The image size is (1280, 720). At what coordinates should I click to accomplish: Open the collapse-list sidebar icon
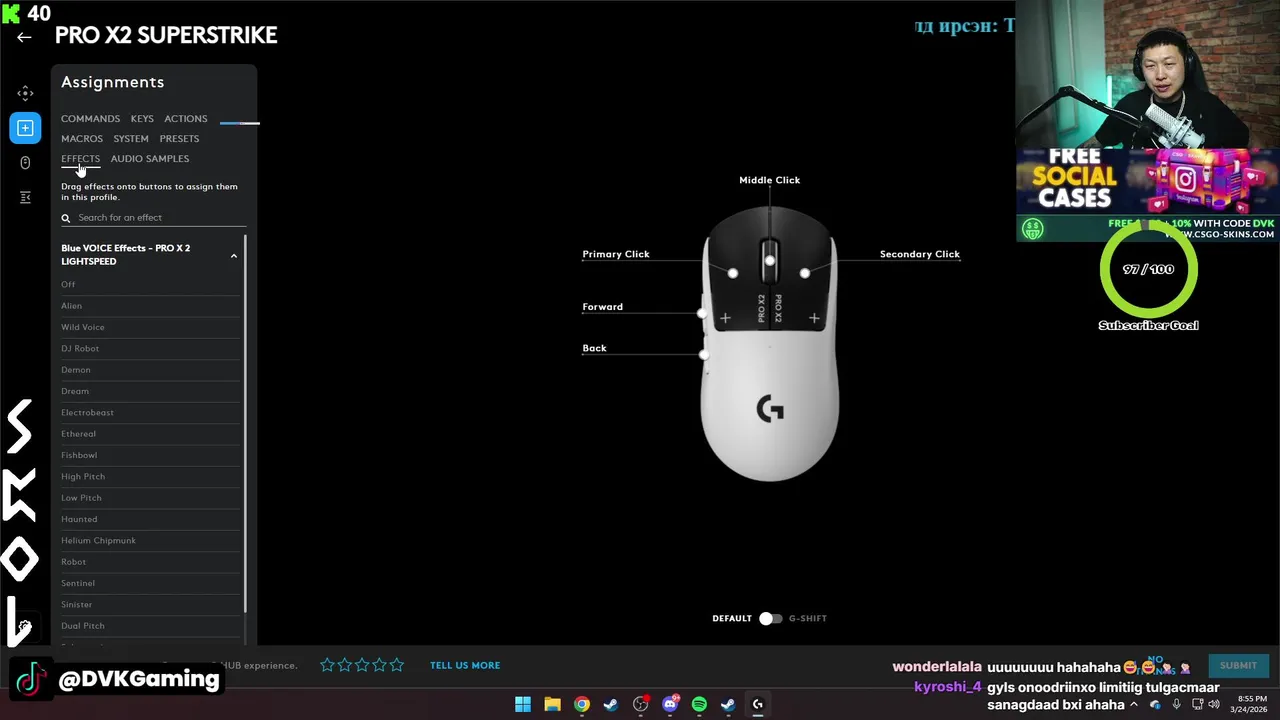[25, 197]
